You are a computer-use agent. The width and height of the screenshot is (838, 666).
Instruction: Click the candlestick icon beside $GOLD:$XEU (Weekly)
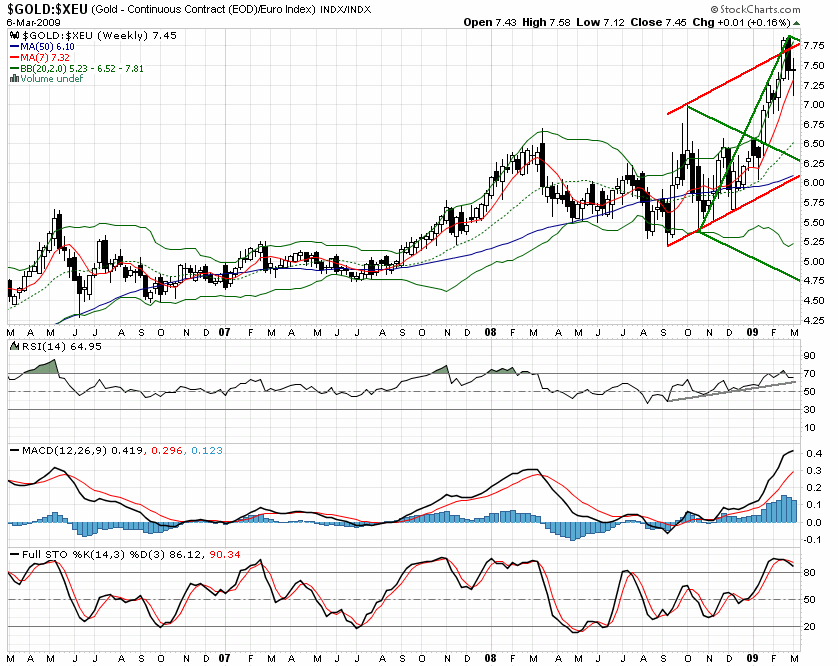coord(14,36)
